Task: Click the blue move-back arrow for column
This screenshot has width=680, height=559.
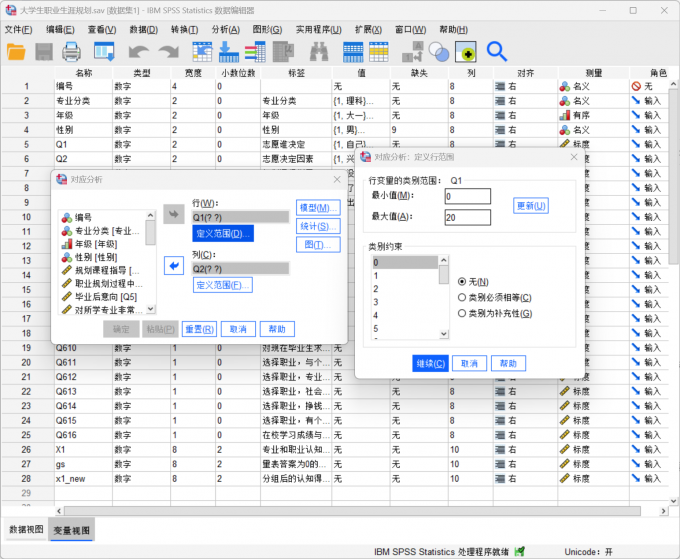Action: coord(174,265)
